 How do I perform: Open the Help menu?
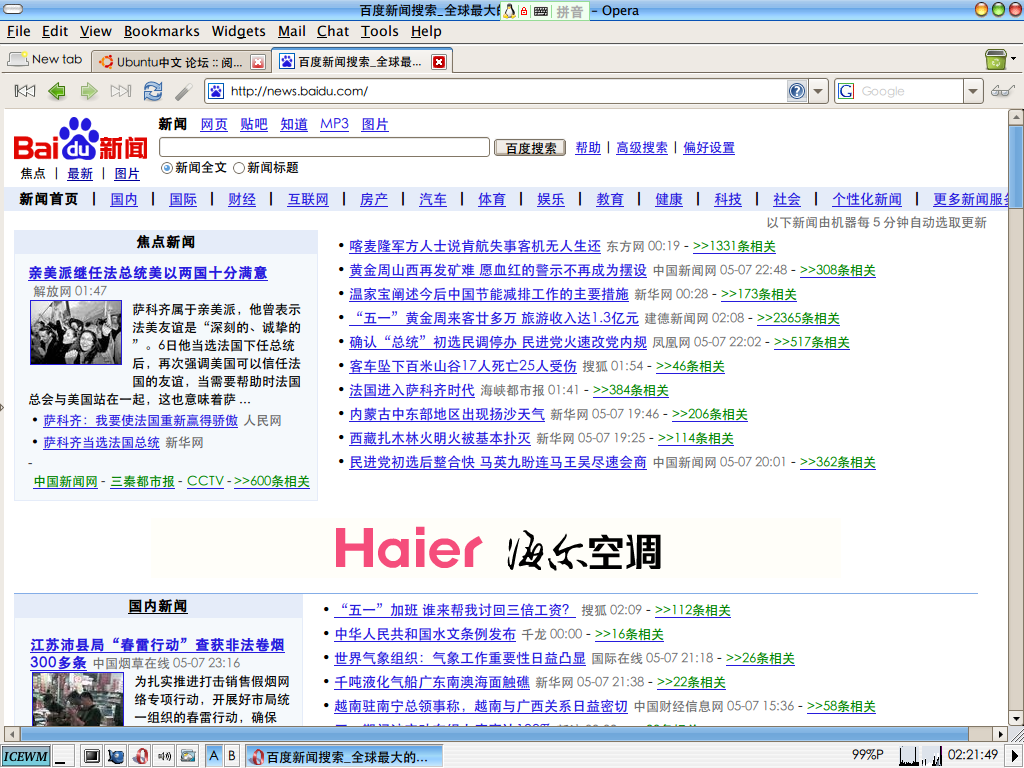pyautogui.click(x=426, y=31)
